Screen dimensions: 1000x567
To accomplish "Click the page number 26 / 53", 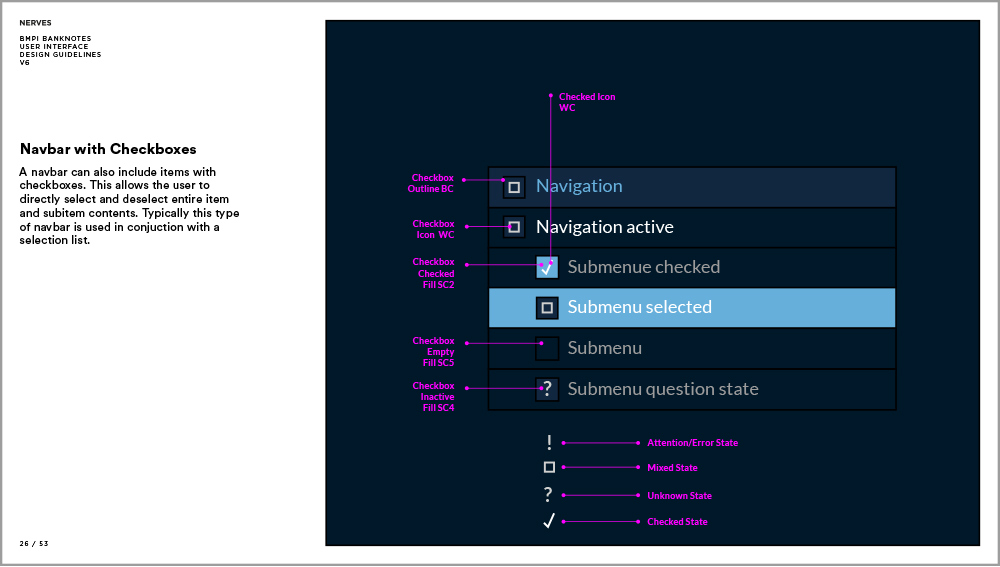I will (x=34, y=543).
